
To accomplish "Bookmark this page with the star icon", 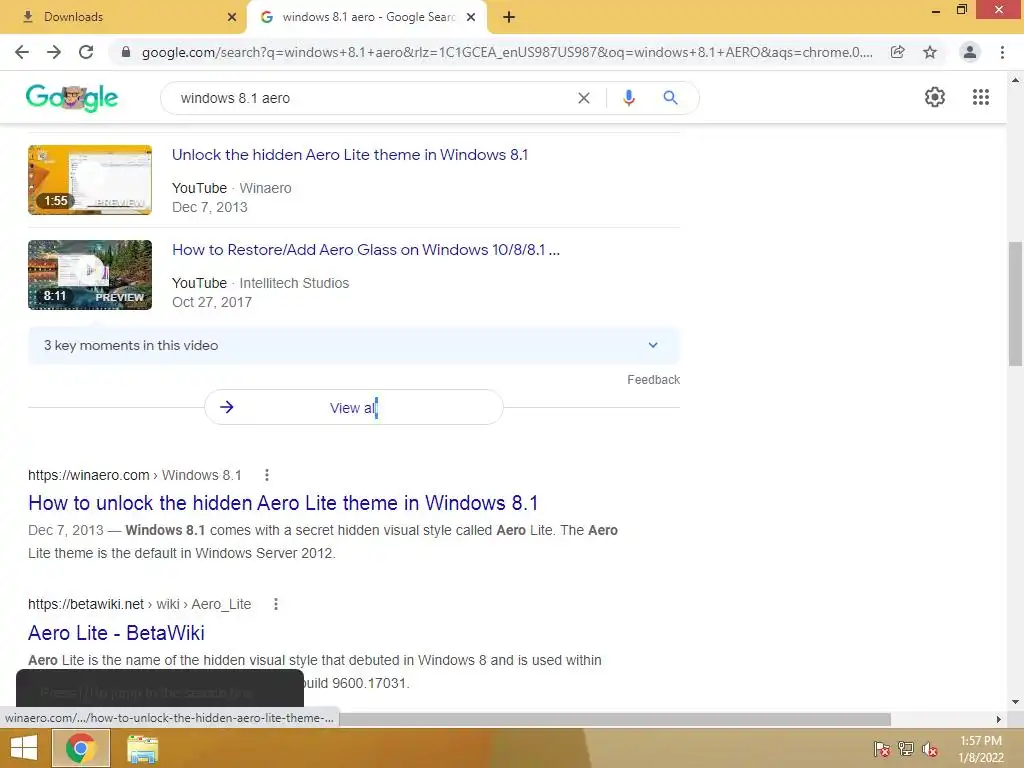I will tap(930, 52).
